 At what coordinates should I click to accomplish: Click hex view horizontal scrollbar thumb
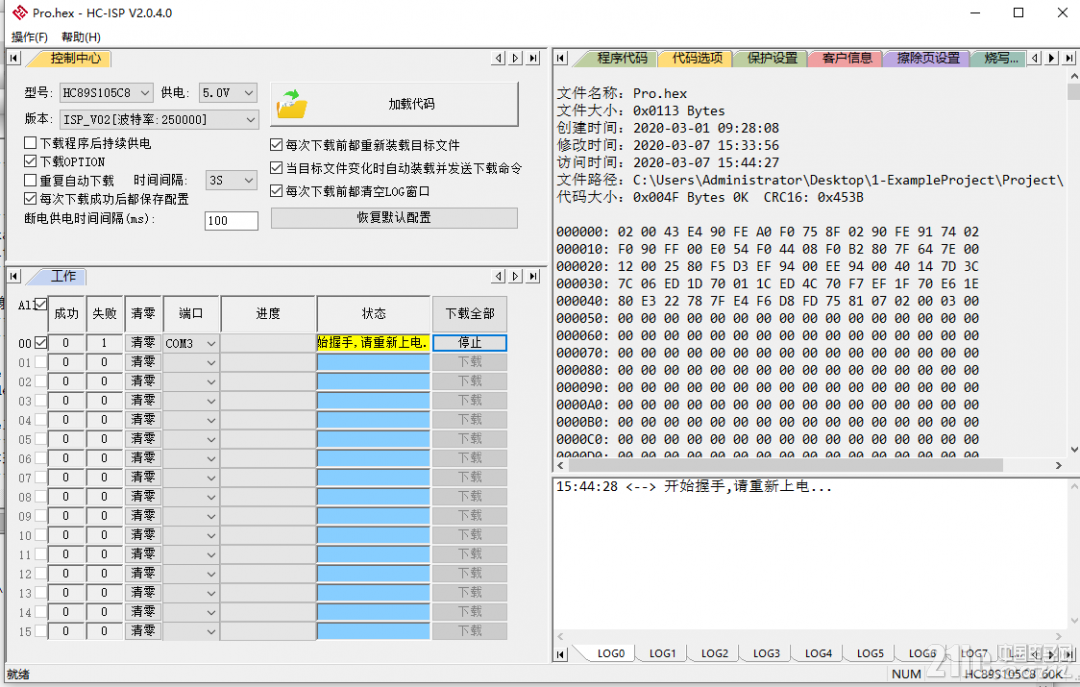(785, 466)
